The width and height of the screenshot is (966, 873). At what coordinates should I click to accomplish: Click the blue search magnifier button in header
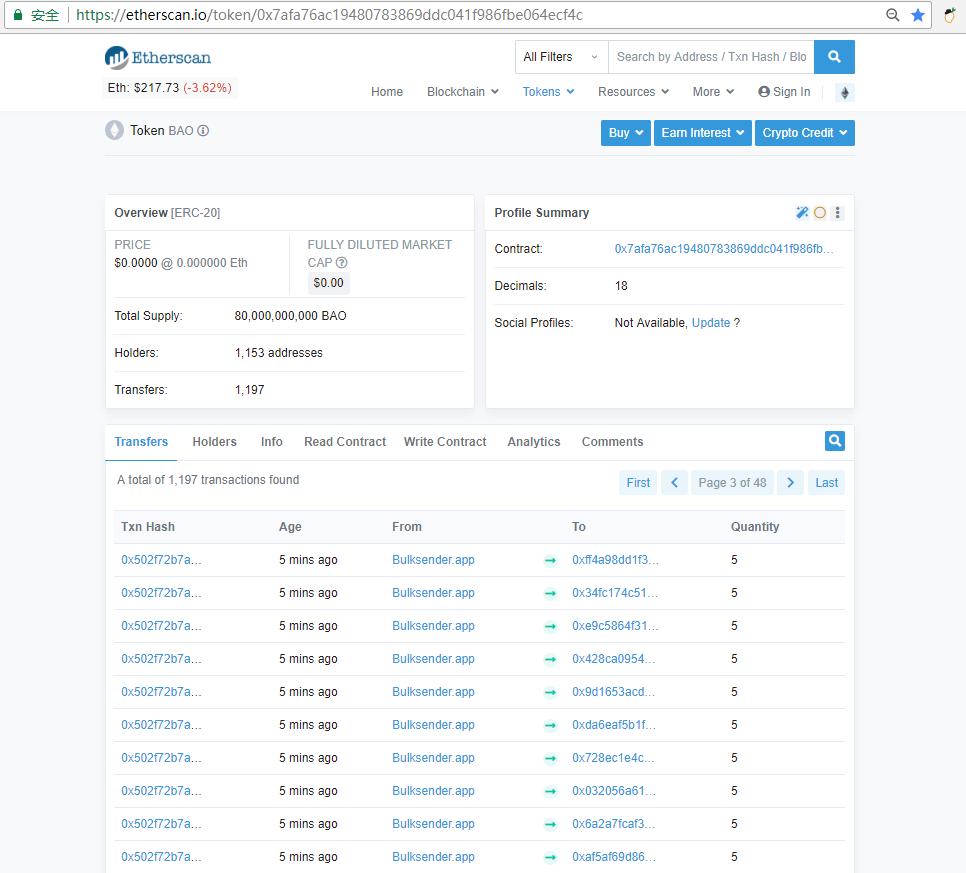pos(834,57)
